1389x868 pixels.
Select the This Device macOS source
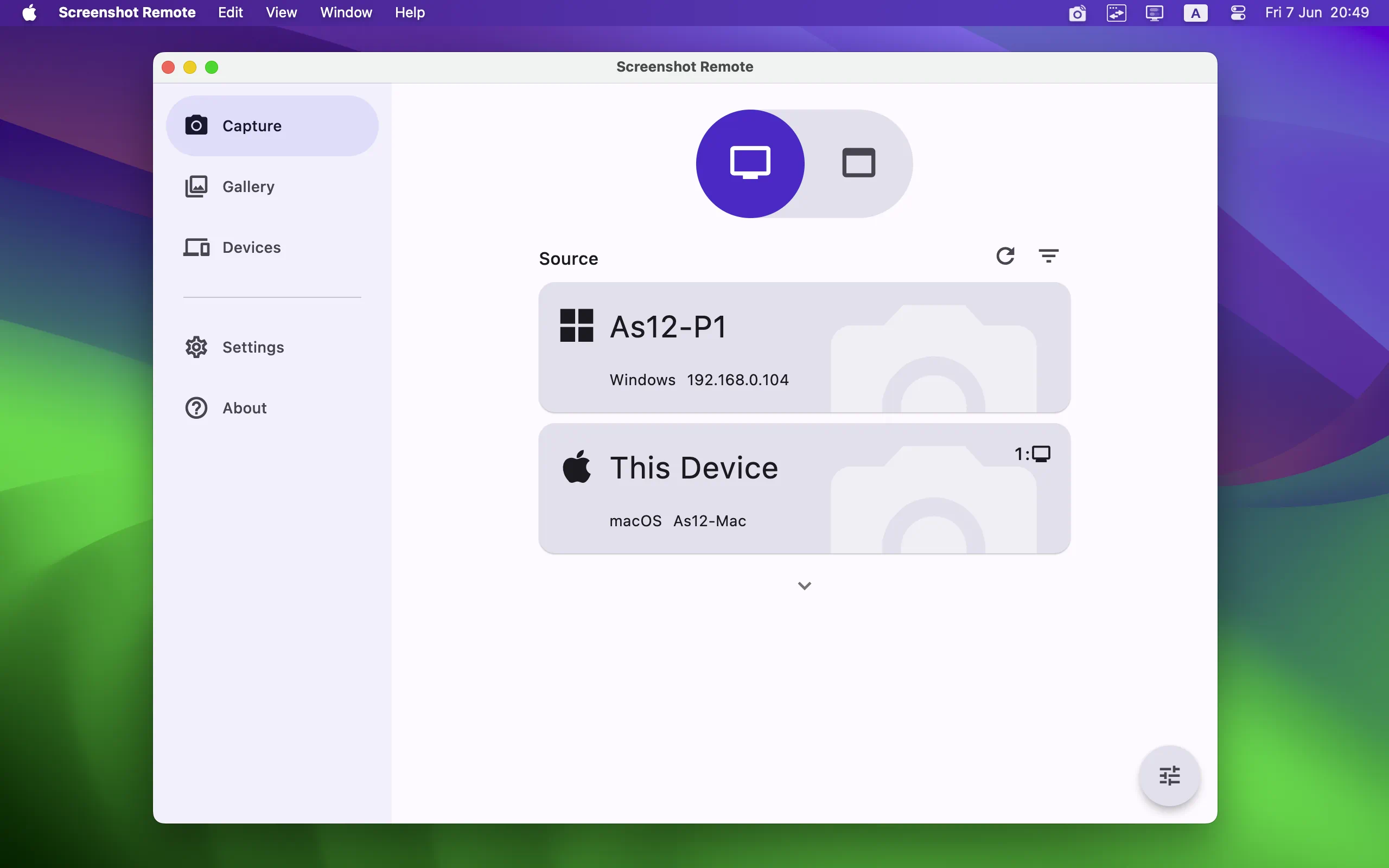[x=804, y=488]
